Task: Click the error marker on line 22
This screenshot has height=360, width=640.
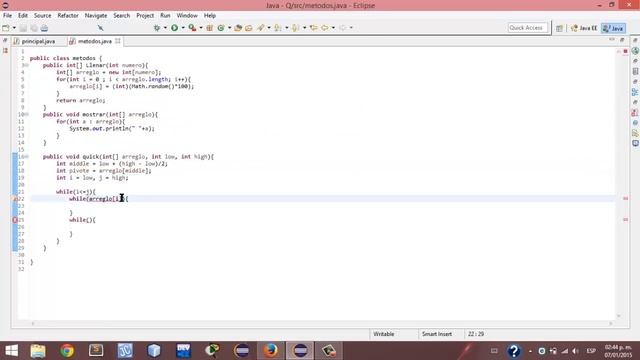Action: (x=15, y=199)
